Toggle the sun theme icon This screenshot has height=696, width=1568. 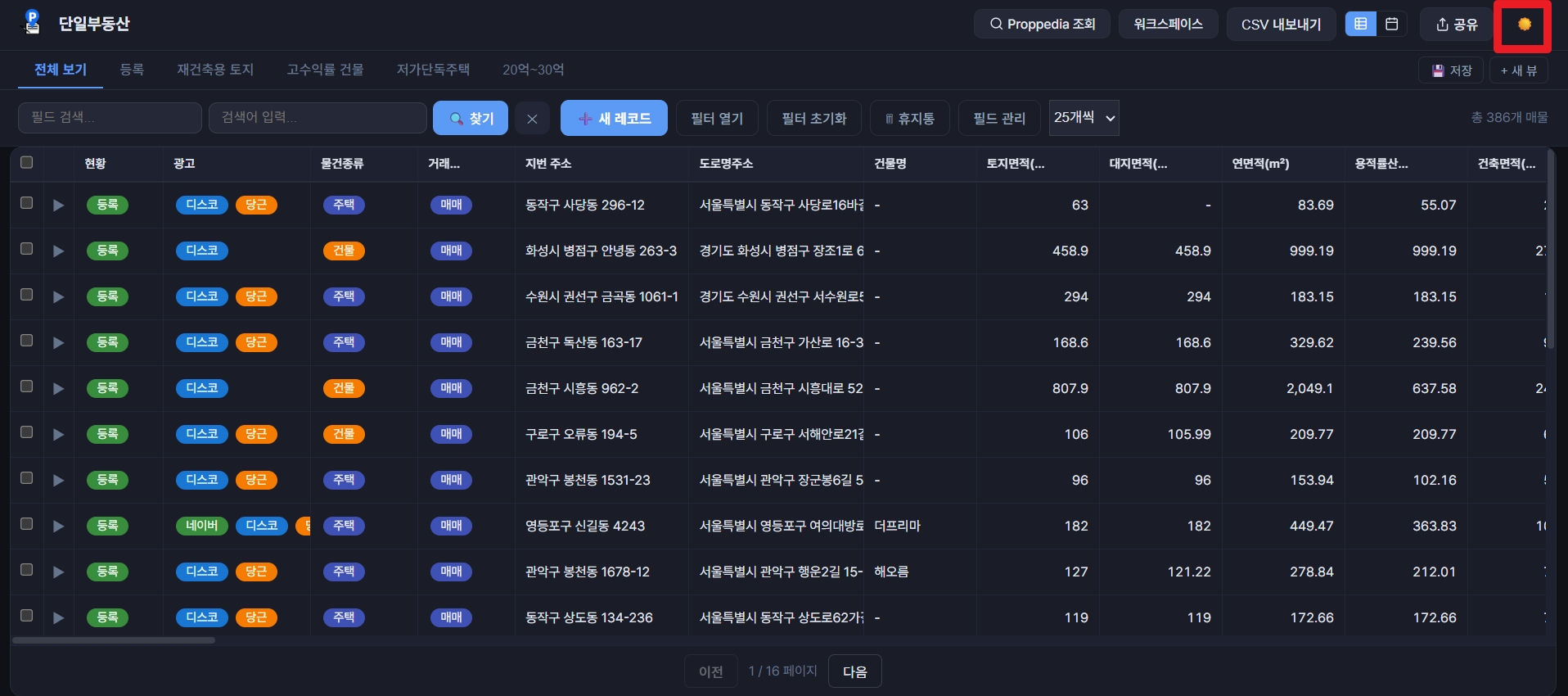pyautogui.click(x=1524, y=25)
